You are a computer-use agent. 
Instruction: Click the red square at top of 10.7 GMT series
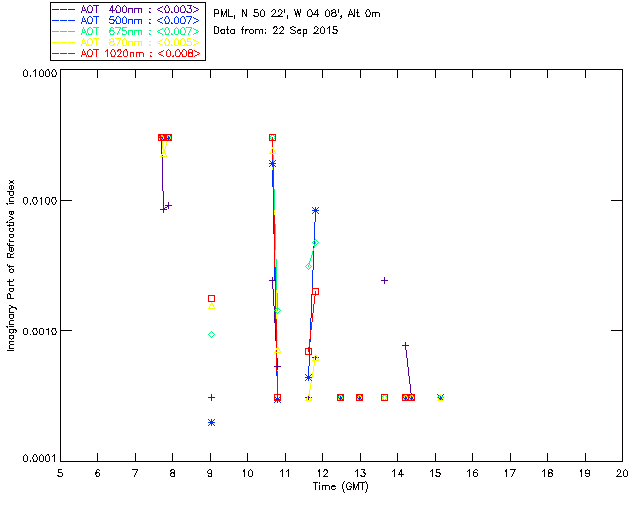272,138
